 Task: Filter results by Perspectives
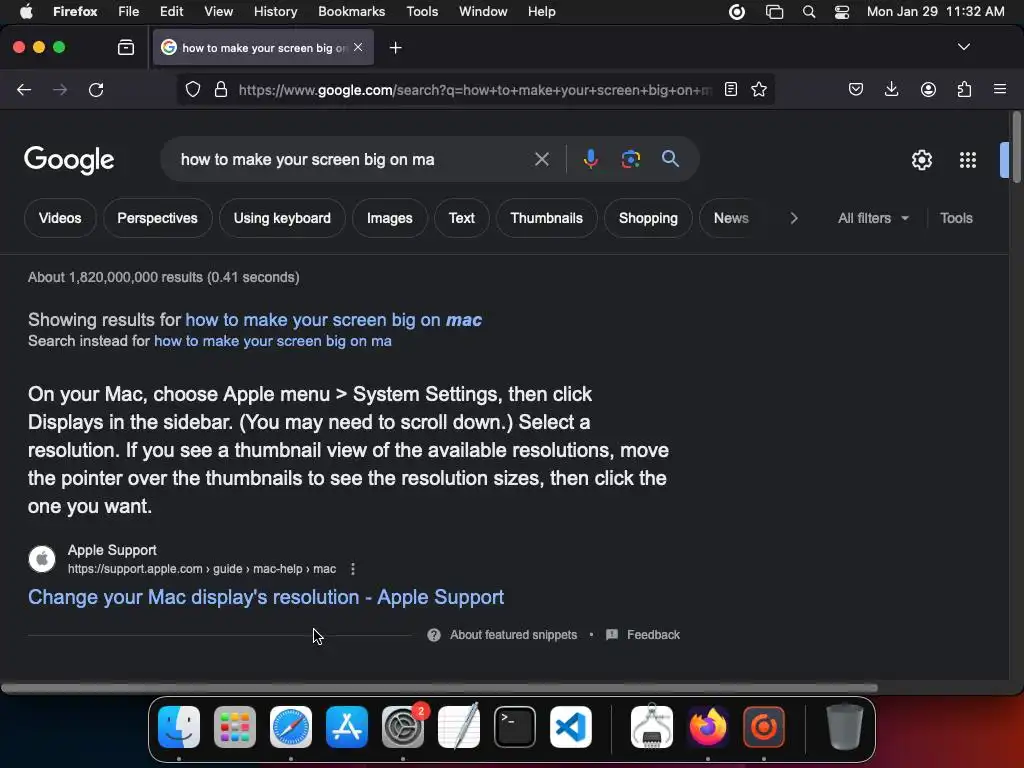(x=157, y=218)
